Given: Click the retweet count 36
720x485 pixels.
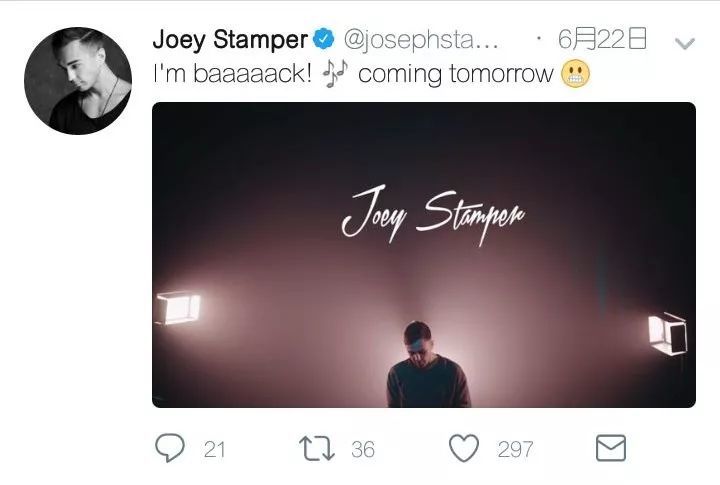Looking at the screenshot, I should [363, 450].
